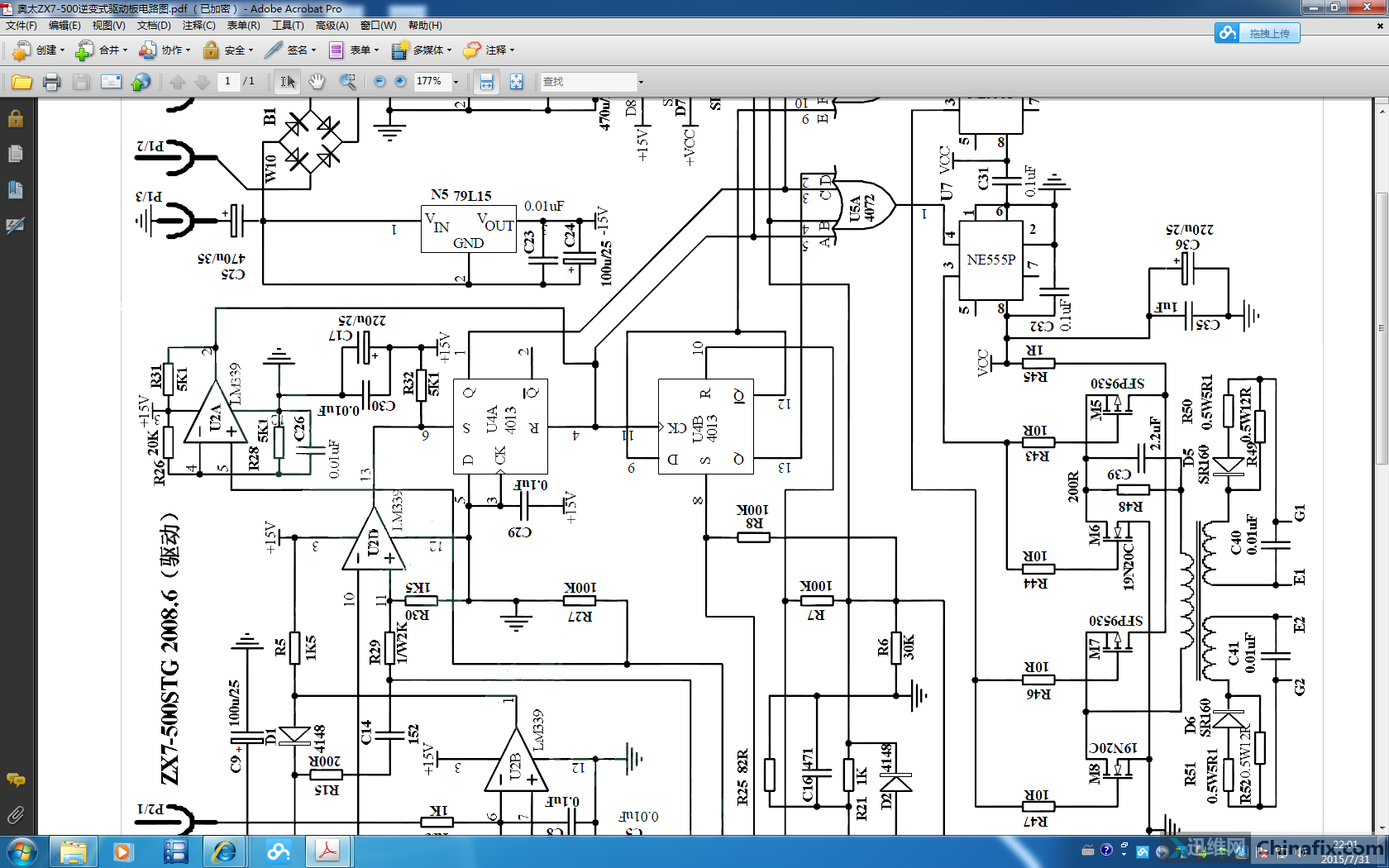Open the Security lock panel in sidebar
The height and width of the screenshot is (868, 1389).
pos(15,119)
